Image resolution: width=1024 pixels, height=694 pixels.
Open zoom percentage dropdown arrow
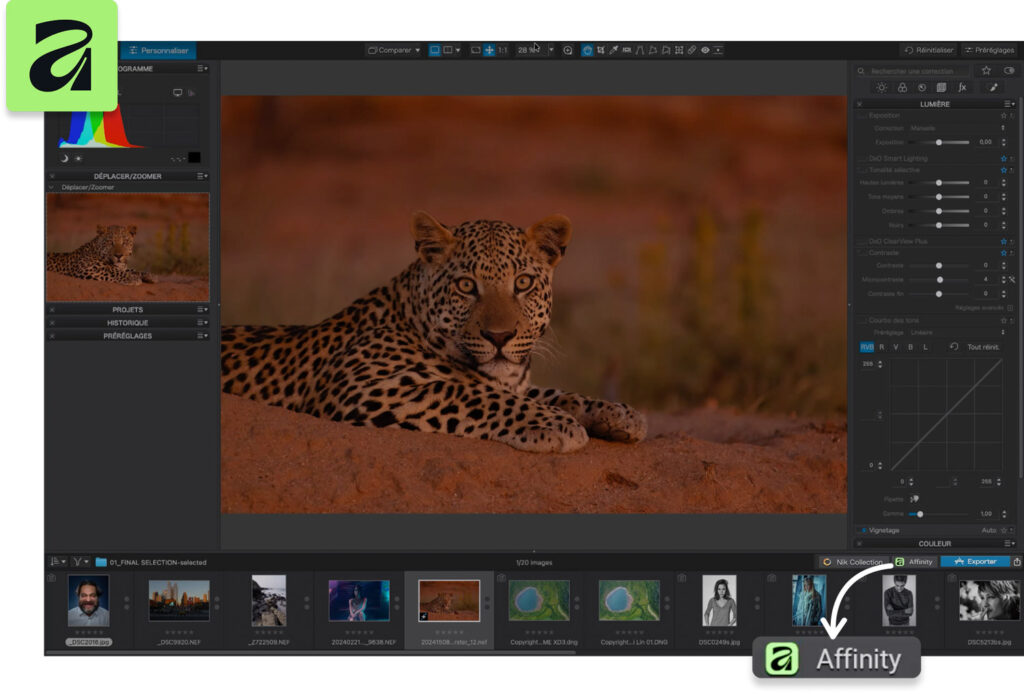coord(551,50)
